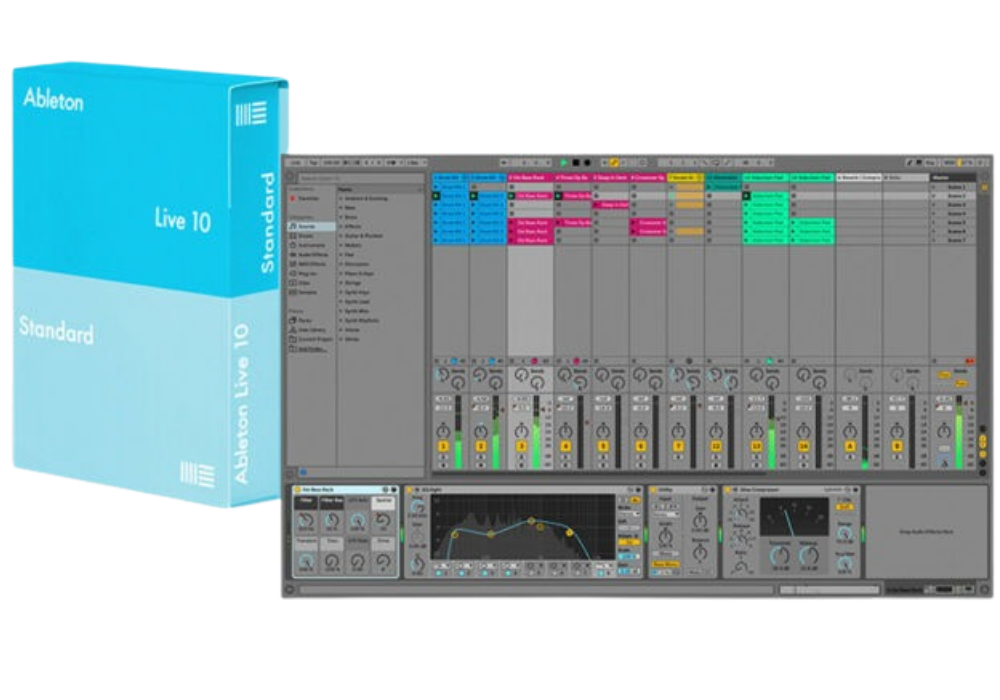Open the Sounds category in the browser

coord(308,227)
